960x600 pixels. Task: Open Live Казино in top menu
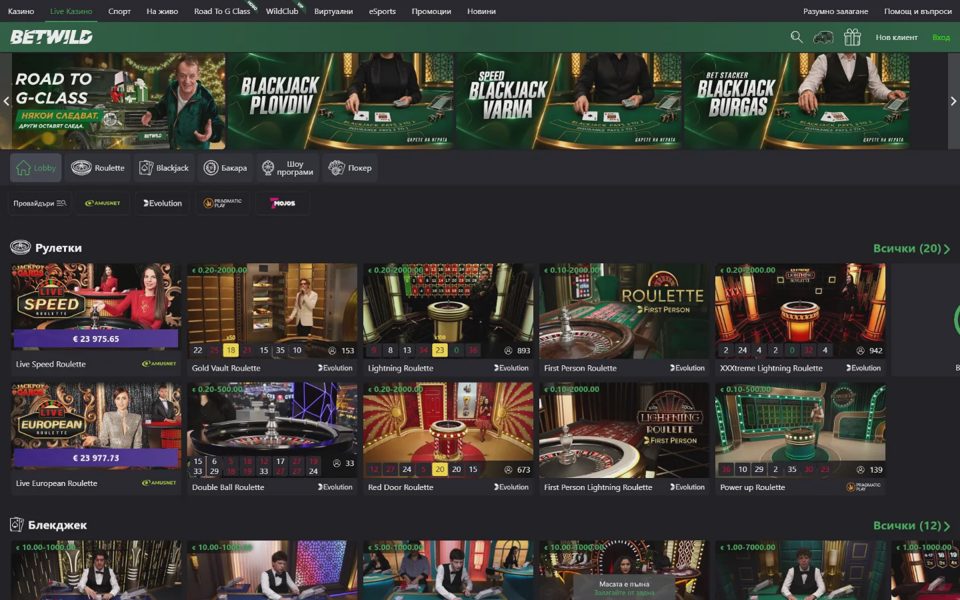tap(71, 11)
